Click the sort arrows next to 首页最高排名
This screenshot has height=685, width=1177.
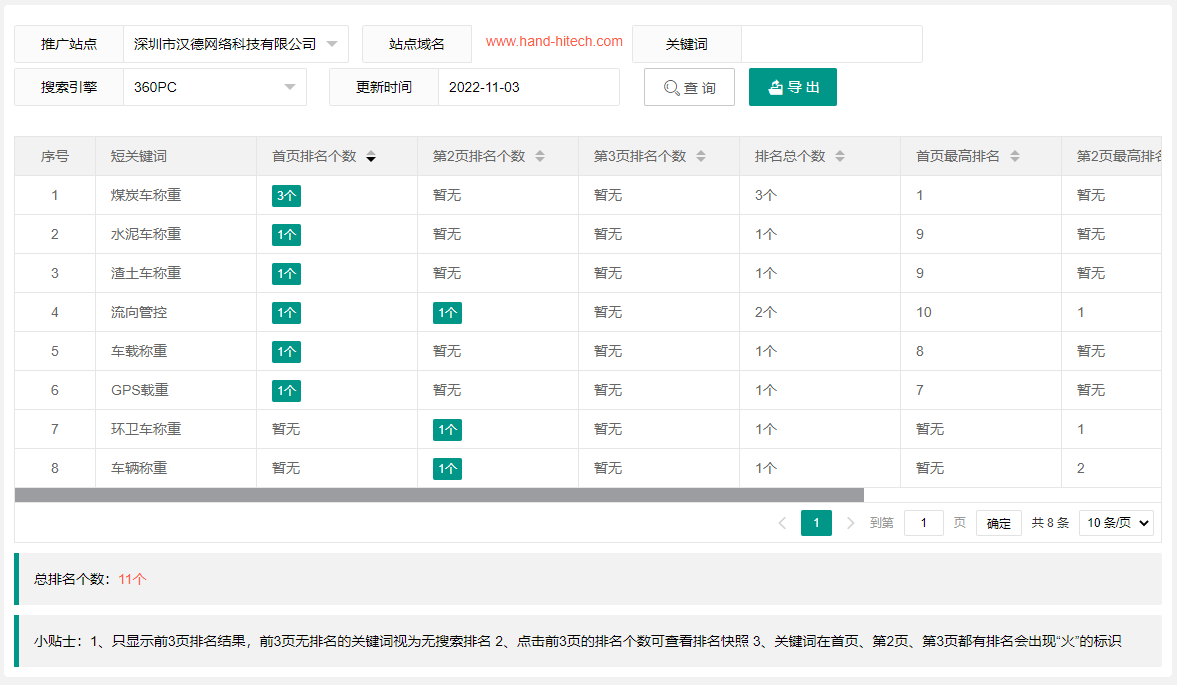coord(1014,156)
